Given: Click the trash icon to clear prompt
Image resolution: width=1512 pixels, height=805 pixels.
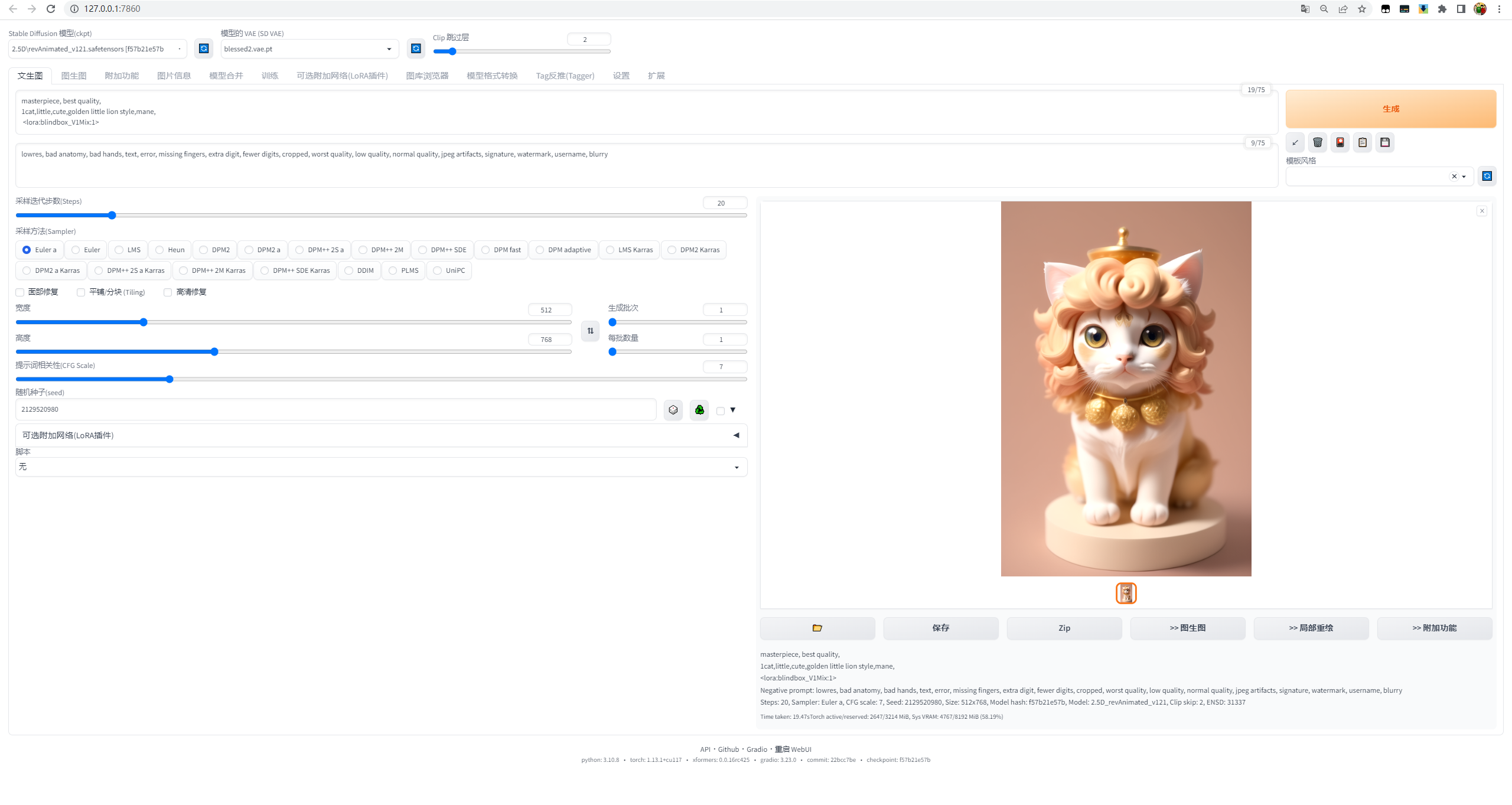Looking at the screenshot, I should tap(1318, 142).
